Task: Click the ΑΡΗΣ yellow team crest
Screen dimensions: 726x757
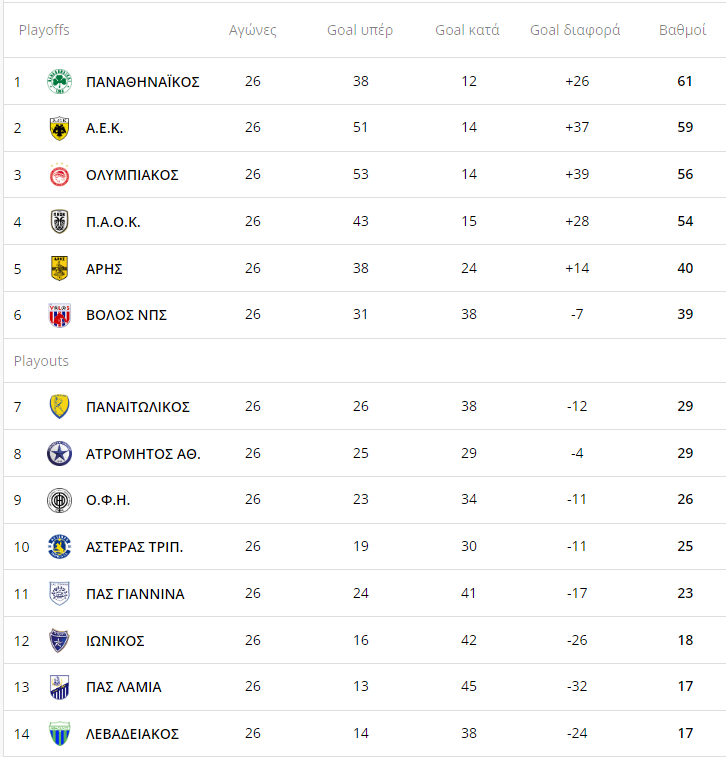Action: click(59, 268)
